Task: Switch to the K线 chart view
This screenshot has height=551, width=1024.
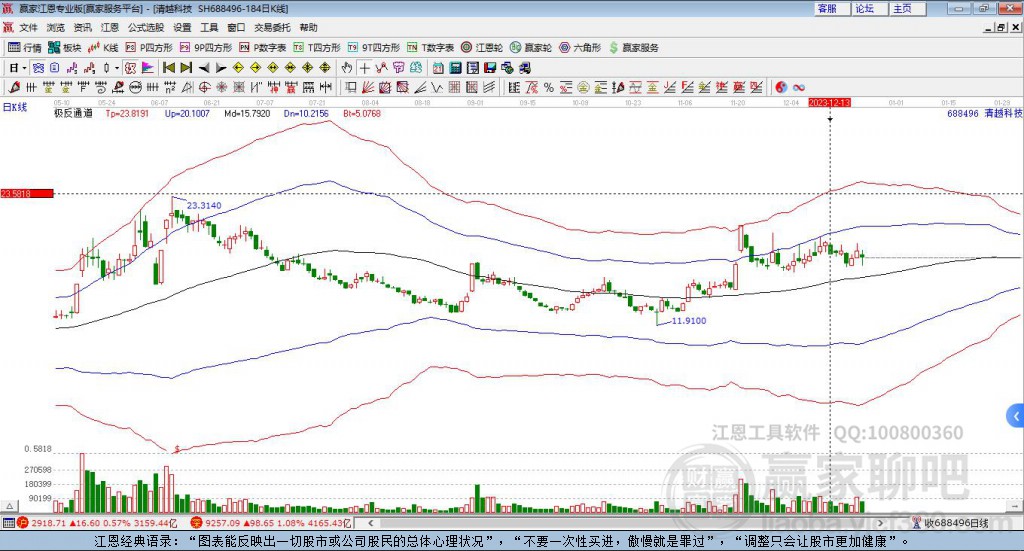Action: [103, 48]
